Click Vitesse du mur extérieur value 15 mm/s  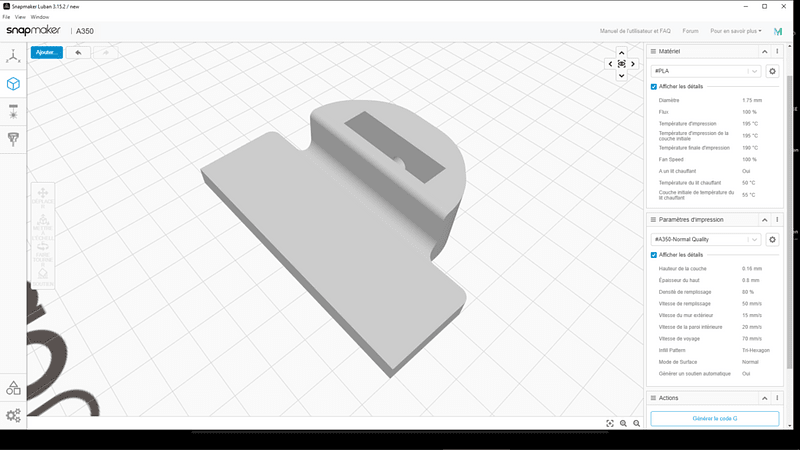click(x=752, y=315)
